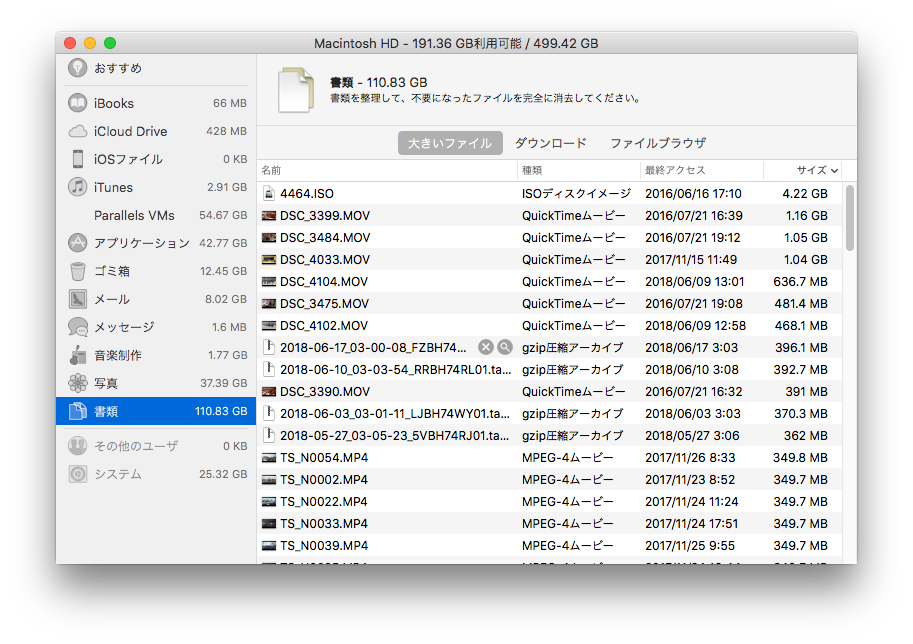Click the iOSファイル phone icon
Image resolution: width=913 pixels, height=644 pixels.
coord(77,159)
